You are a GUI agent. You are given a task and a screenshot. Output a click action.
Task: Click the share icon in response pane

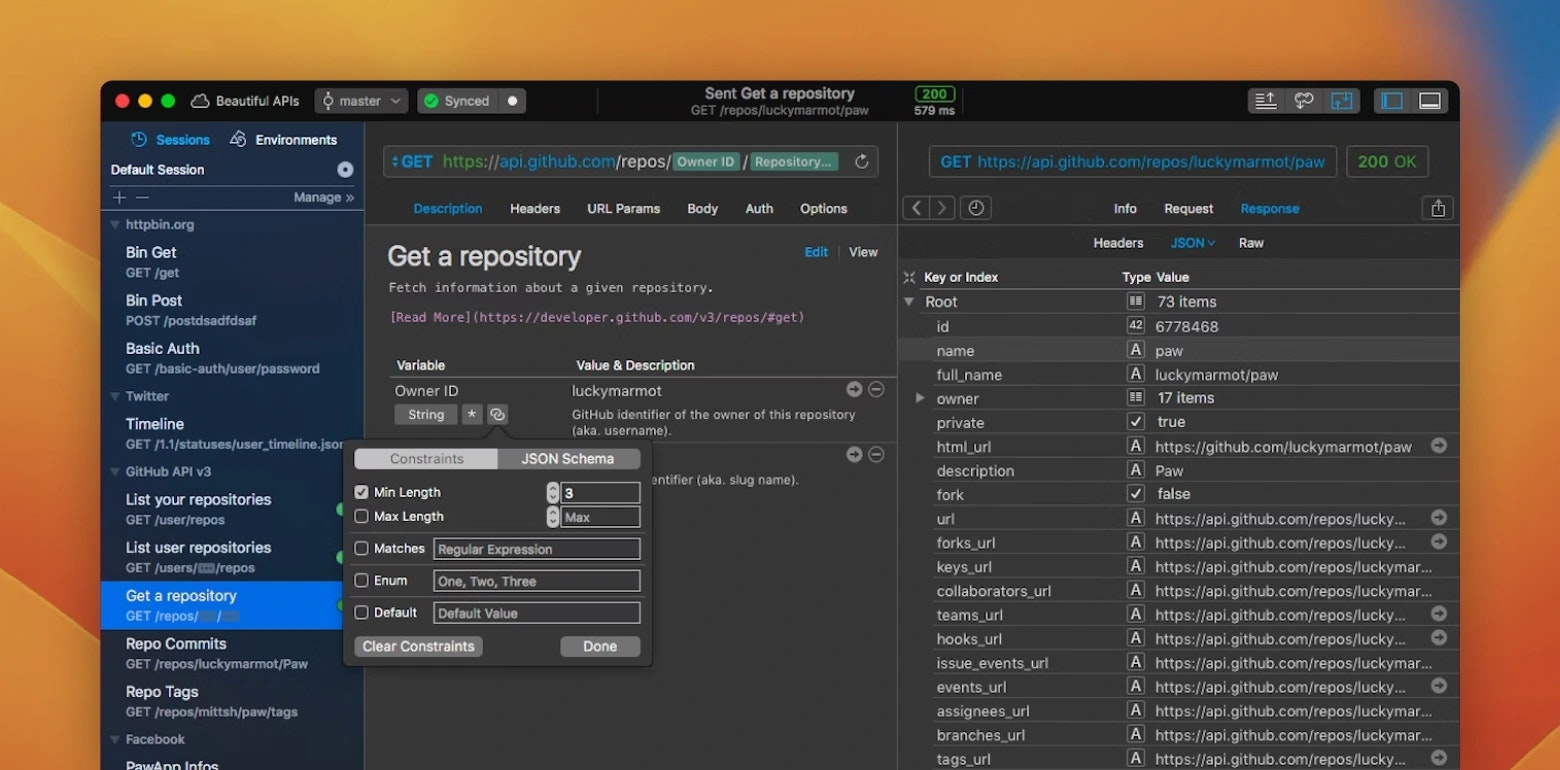pyautogui.click(x=1438, y=208)
